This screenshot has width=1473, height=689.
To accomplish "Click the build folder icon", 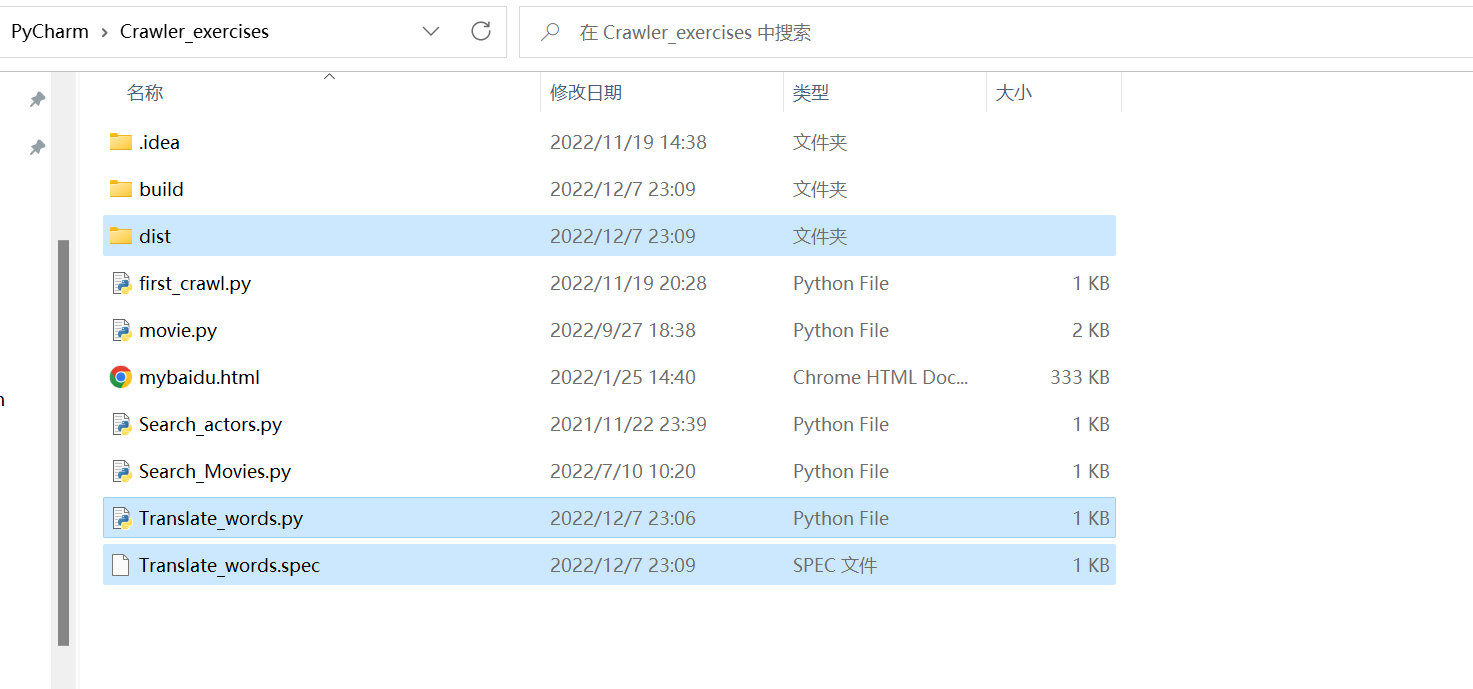I will 121,189.
